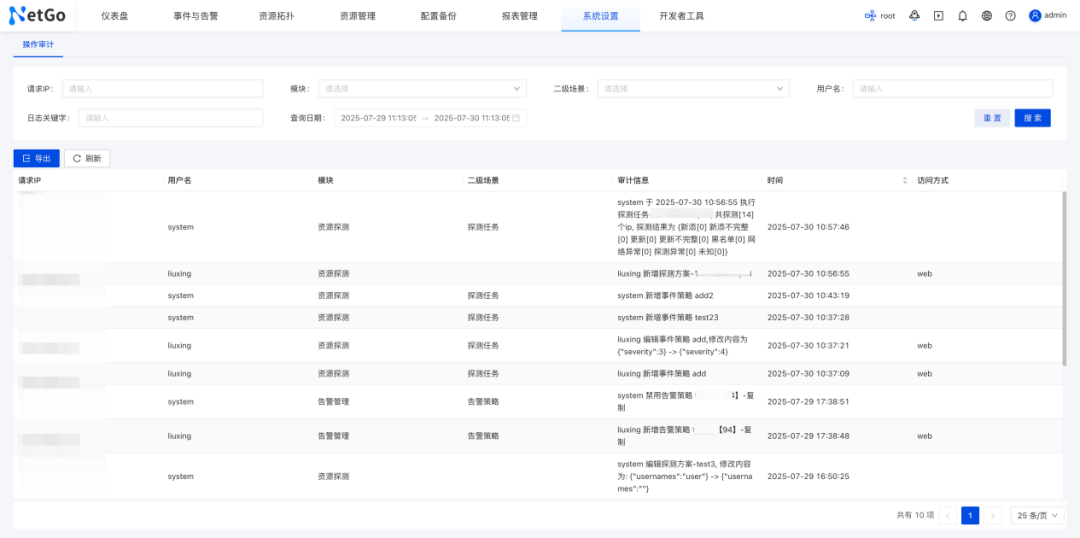
Task: Focus the 请求IP input field
Action: pos(162,89)
